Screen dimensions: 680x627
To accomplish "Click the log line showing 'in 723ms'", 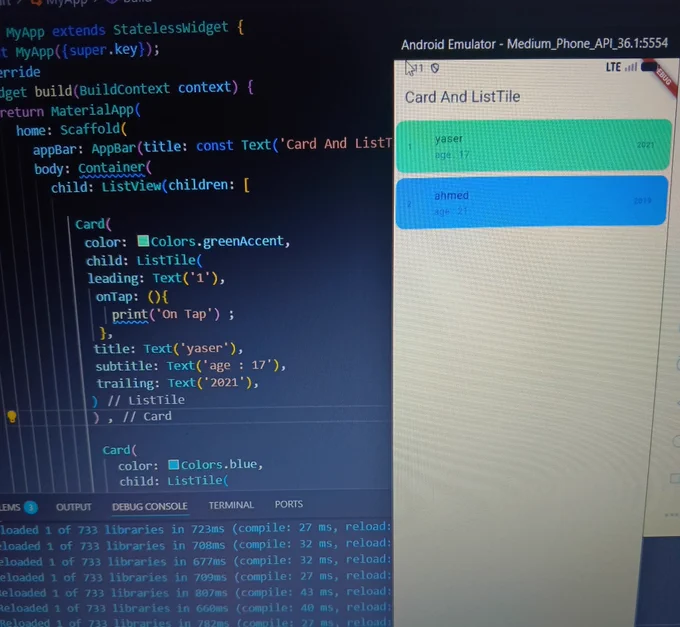I will tap(196, 529).
